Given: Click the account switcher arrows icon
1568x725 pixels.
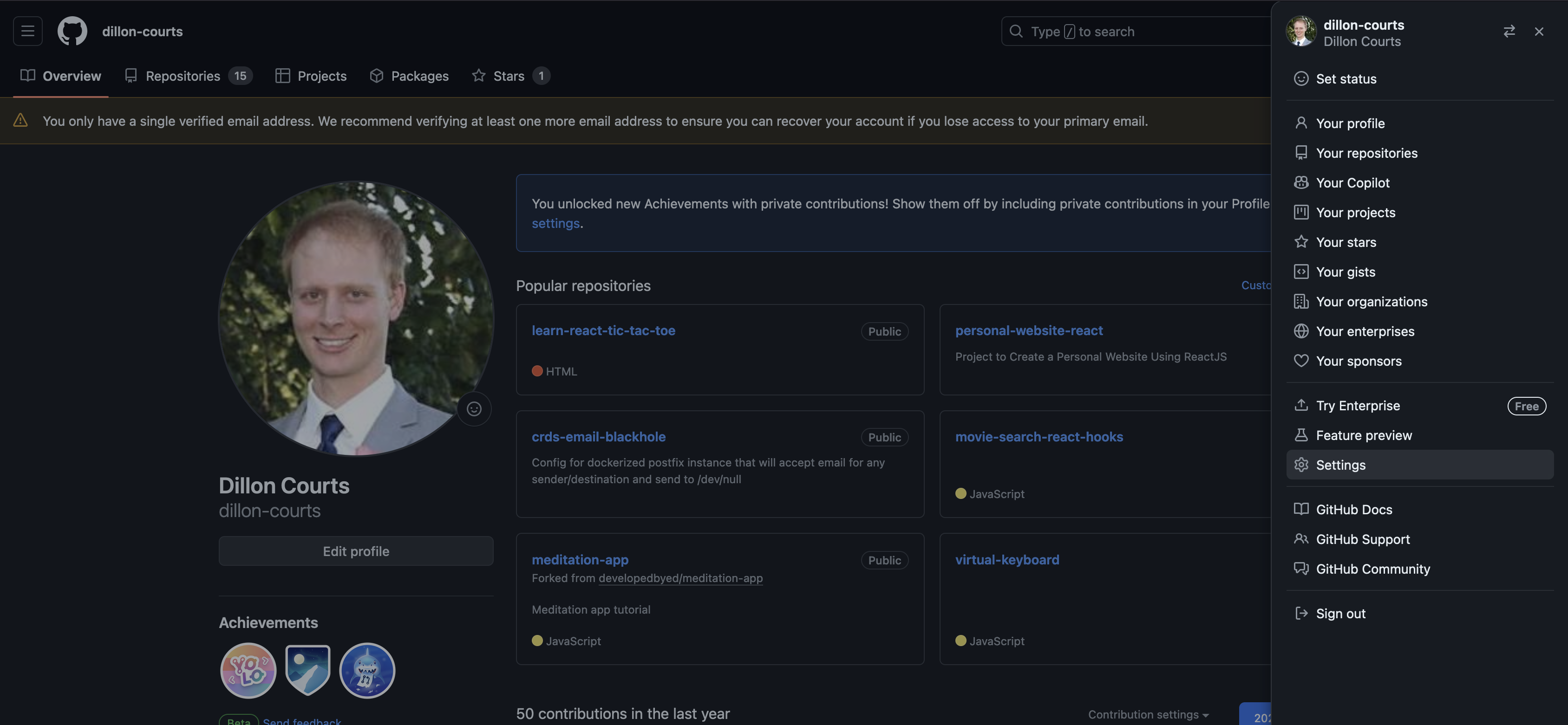Looking at the screenshot, I should click(x=1509, y=32).
